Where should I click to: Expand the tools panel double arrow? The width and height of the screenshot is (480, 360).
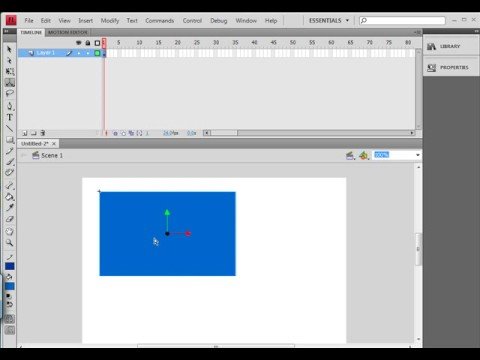click(6, 31)
